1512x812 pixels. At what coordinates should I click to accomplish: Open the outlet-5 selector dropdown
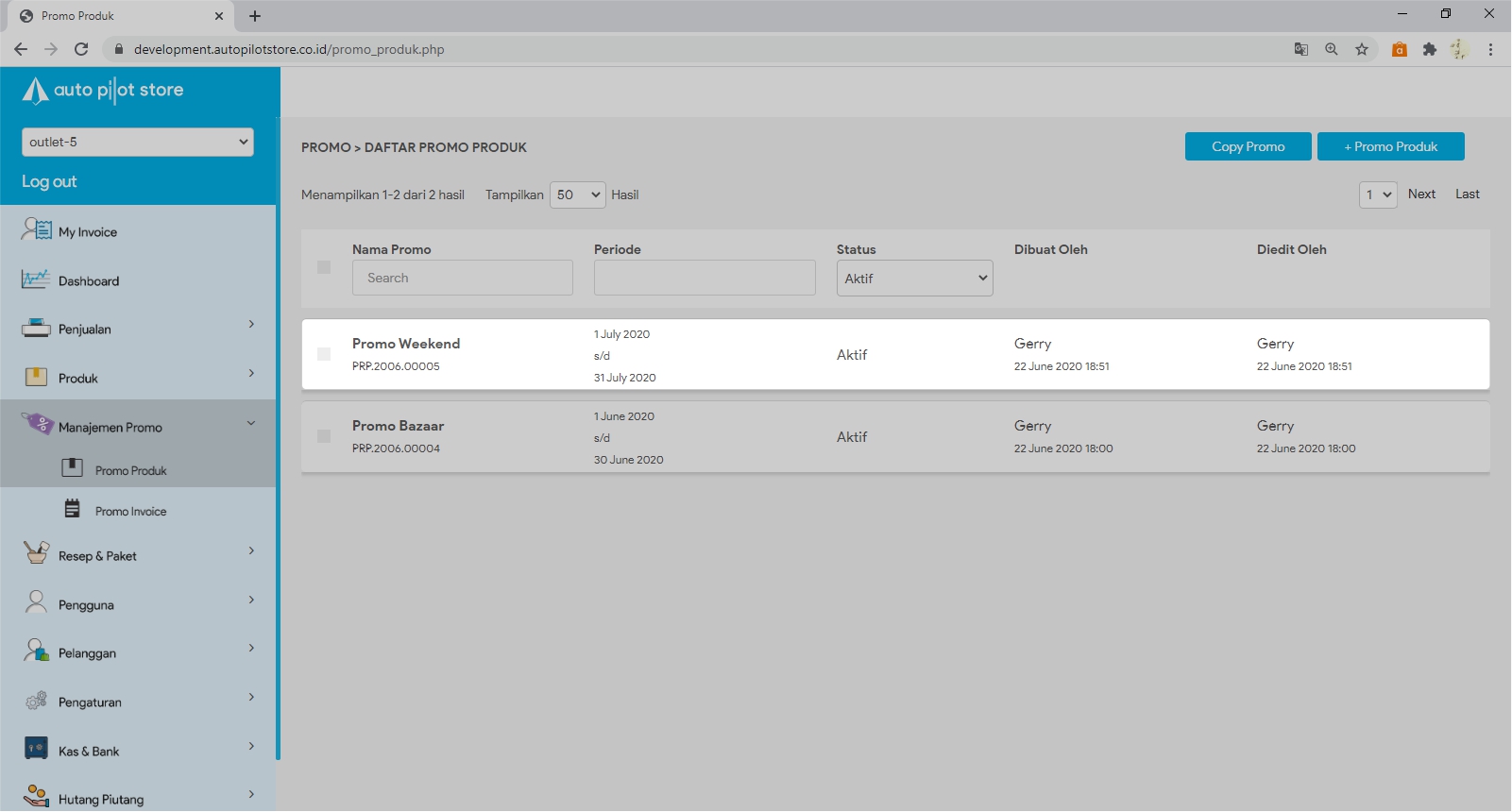138,142
